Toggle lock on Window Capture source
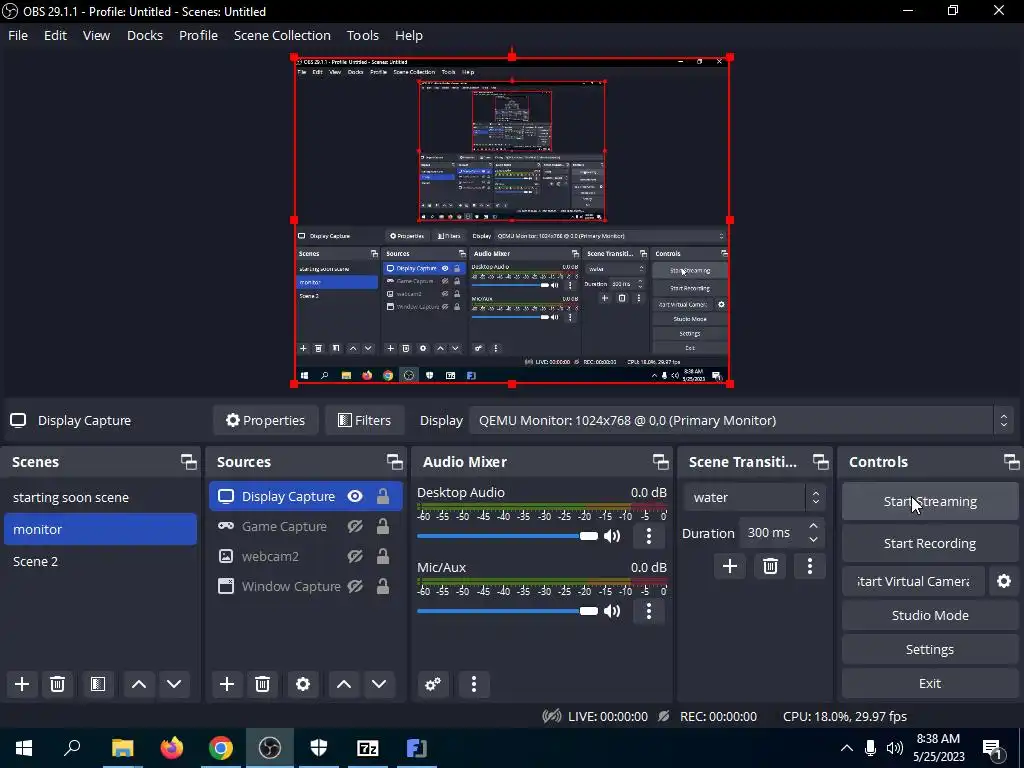 pyautogui.click(x=383, y=586)
